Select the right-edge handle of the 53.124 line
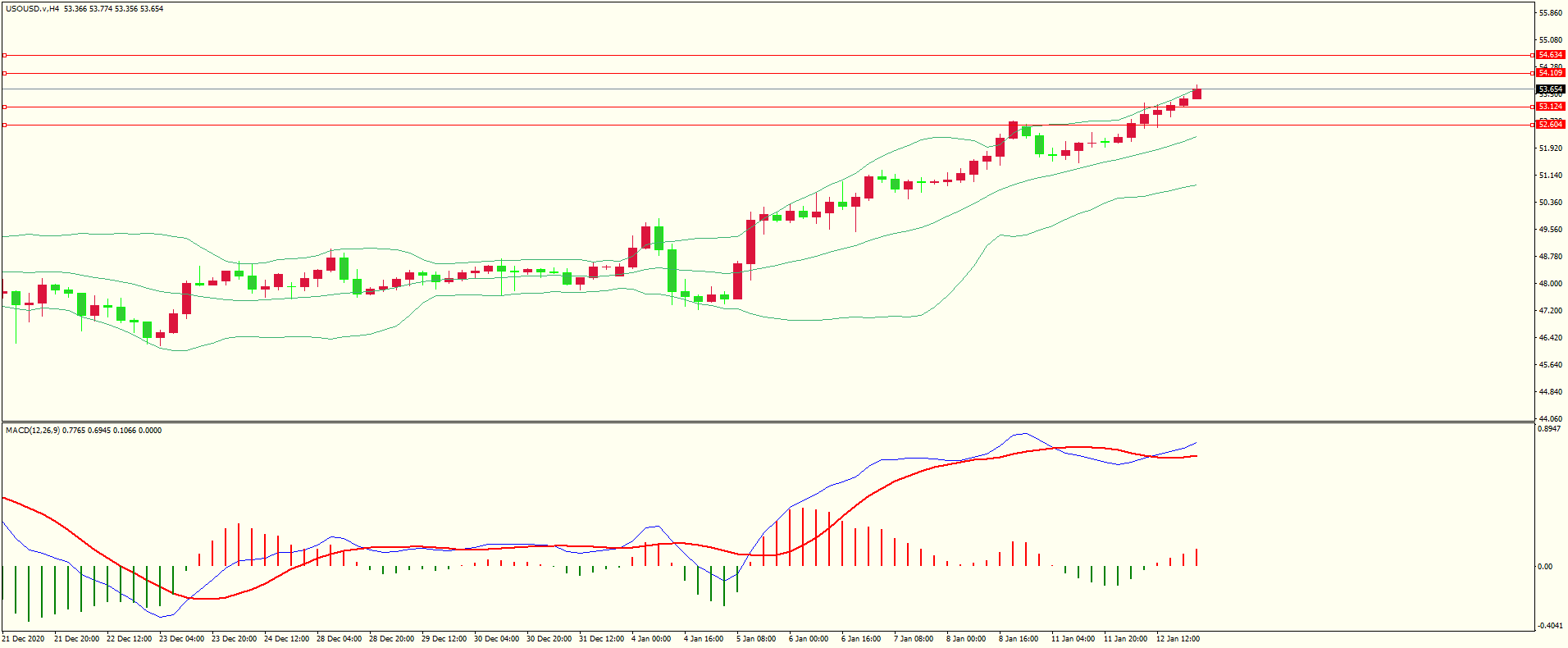 [x=1533, y=107]
